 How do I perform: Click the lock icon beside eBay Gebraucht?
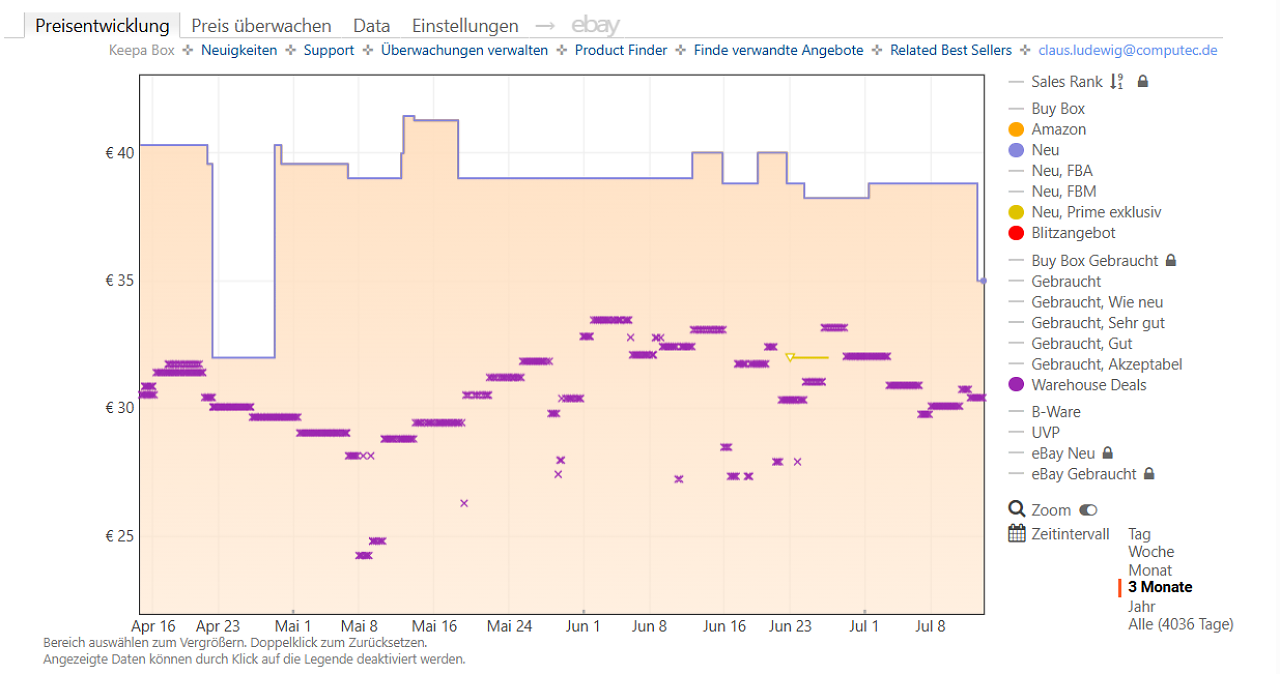pyautogui.click(x=1149, y=474)
